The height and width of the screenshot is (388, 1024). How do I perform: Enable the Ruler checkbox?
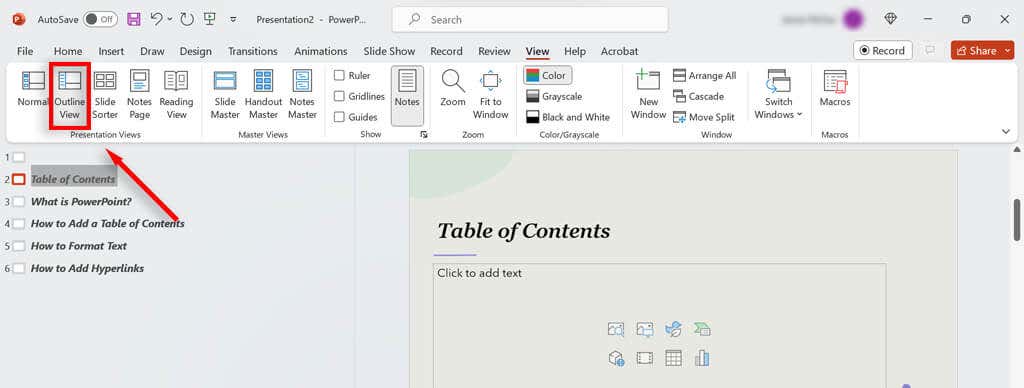(x=339, y=75)
